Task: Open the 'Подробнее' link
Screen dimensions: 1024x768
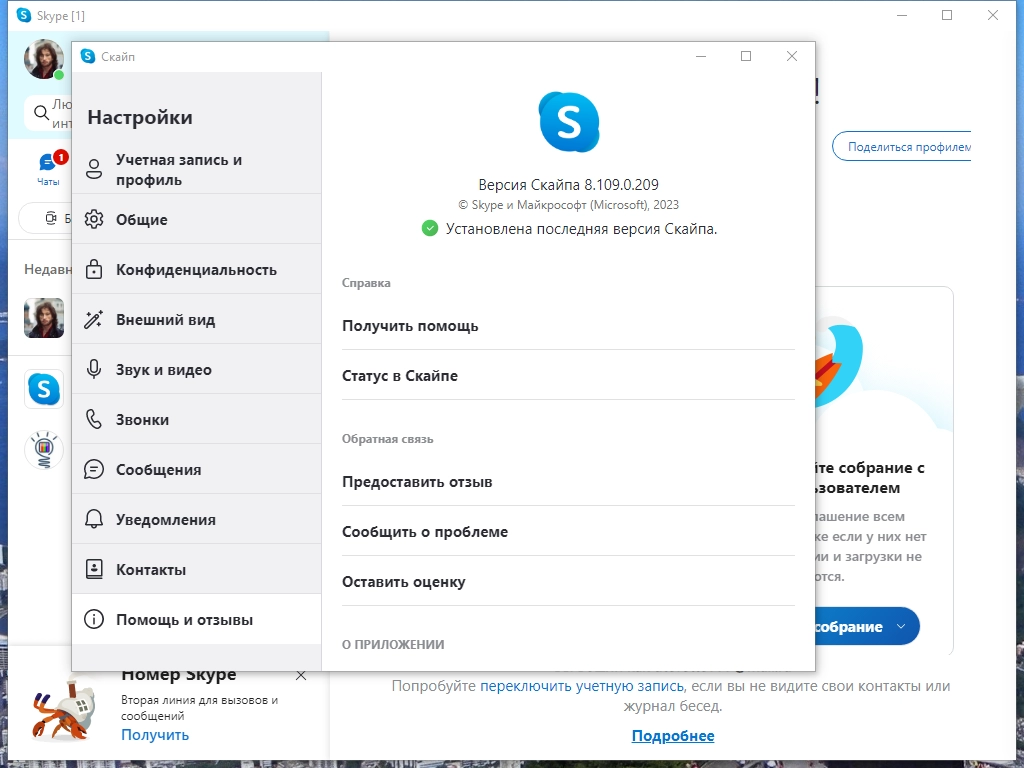Action: pyautogui.click(x=673, y=735)
